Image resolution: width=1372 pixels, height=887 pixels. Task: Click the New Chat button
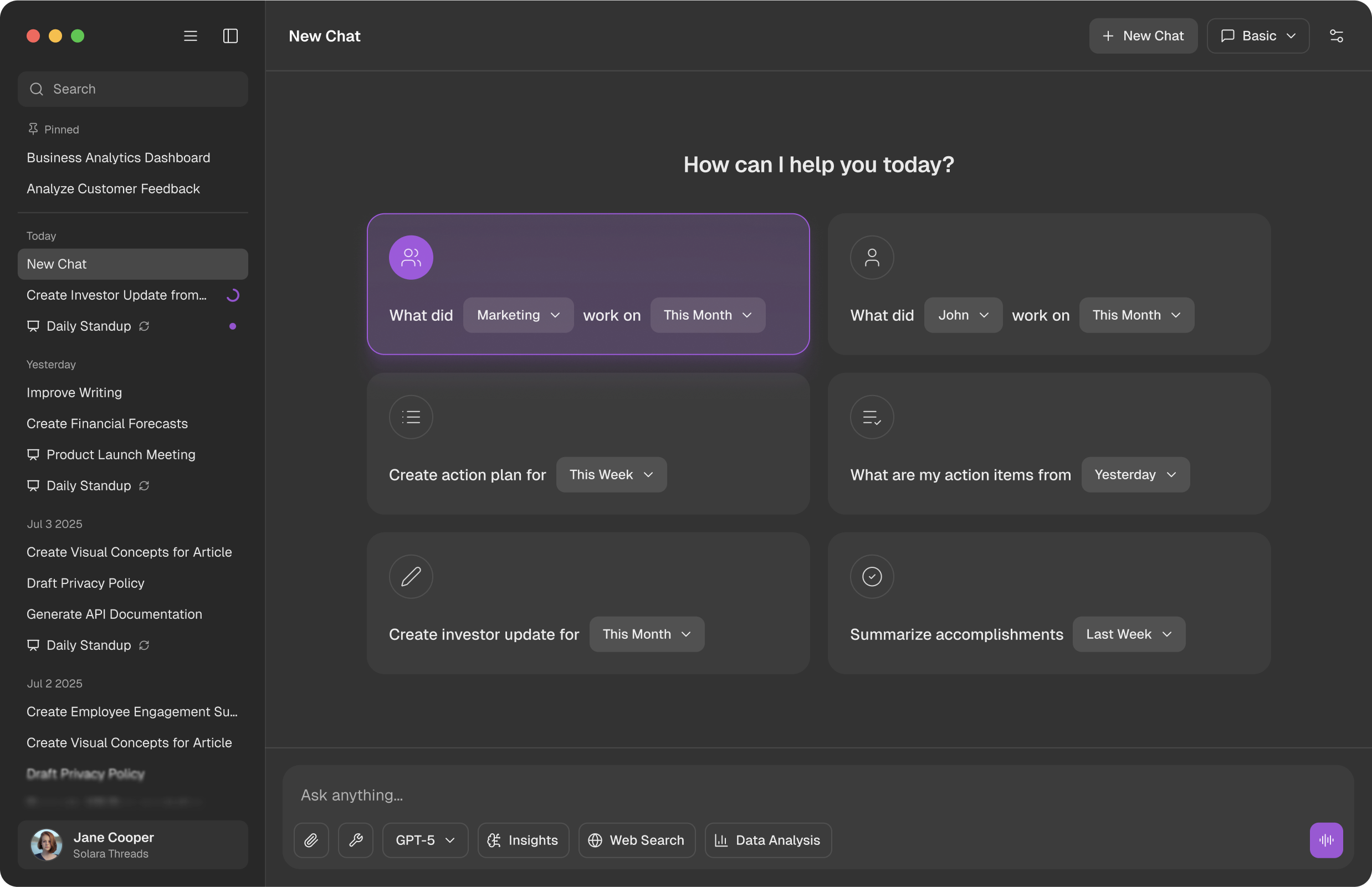[1143, 35]
